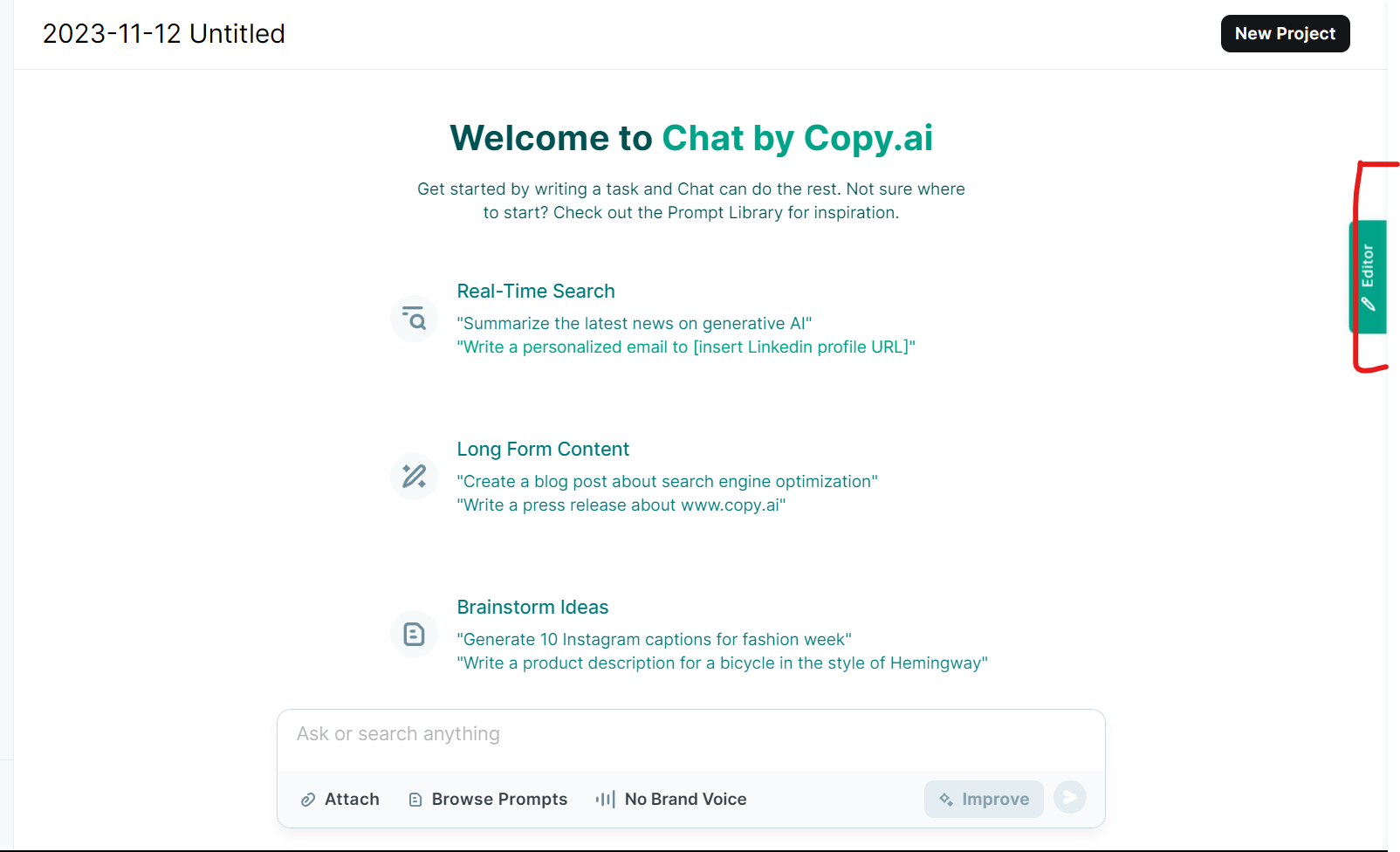The image size is (1400, 852).
Task: Click the paperclip Attach icon
Action: (x=308, y=800)
